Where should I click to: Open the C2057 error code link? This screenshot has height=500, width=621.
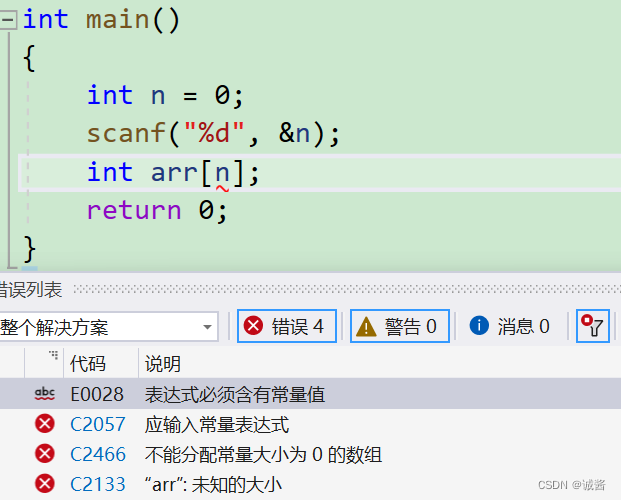[98, 424]
